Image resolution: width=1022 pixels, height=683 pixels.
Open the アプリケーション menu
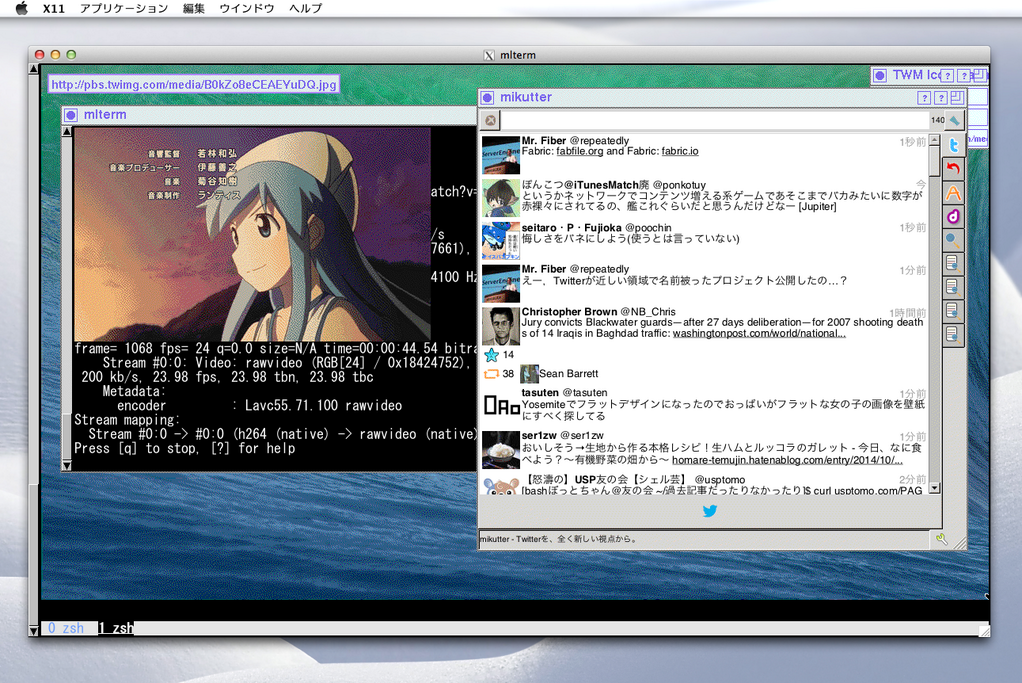pyautogui.click(x=124, y=8)
